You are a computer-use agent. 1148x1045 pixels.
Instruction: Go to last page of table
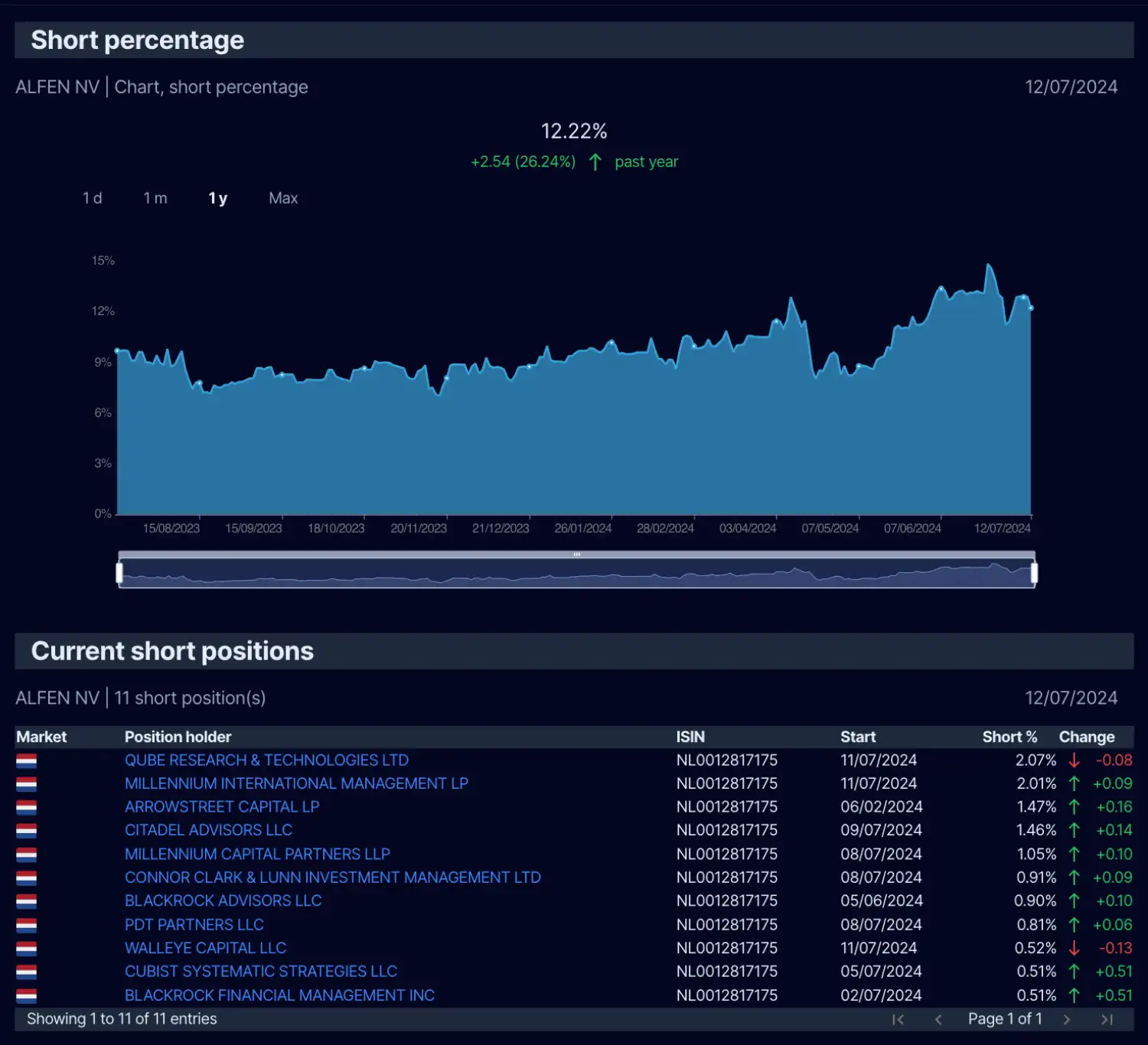[x=1107, y=1019]
